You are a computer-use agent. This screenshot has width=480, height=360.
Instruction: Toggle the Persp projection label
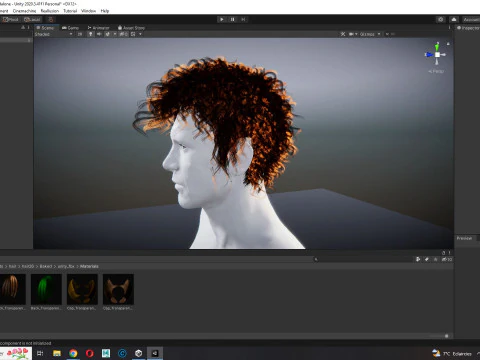tap(436, 71)
